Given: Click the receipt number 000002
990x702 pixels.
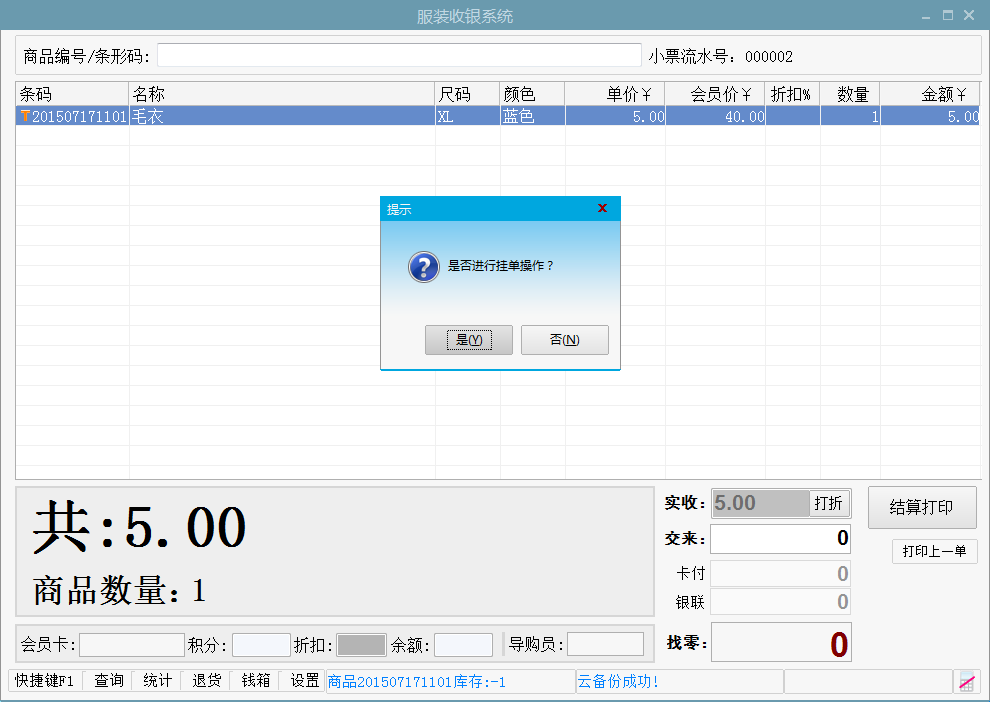Looking at the screenshot, I should click(x=768, y=57).
